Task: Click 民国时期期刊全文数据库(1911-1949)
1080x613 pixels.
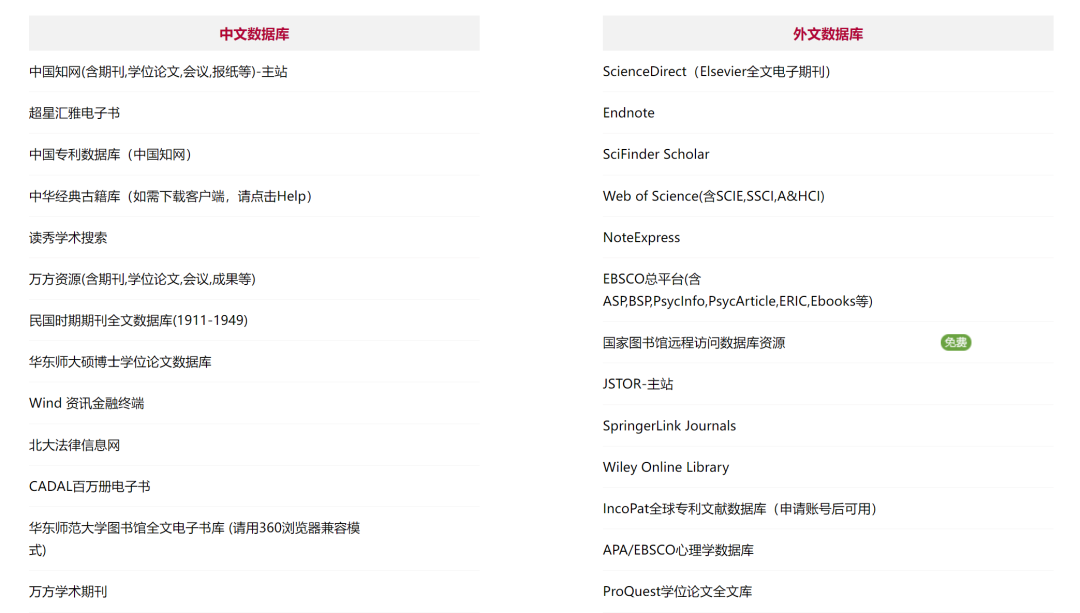Action: point(138,321)
